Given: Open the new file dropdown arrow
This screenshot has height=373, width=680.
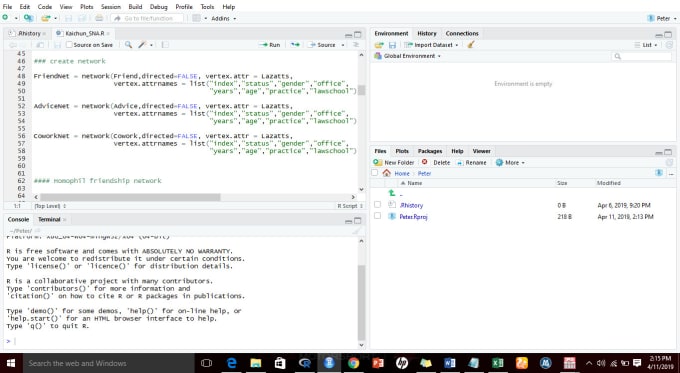Looking at the screenshot, I should pos(16,18).
